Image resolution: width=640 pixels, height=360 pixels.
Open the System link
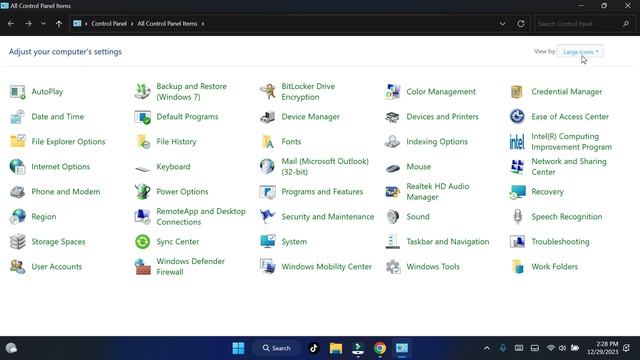point(294,242)
